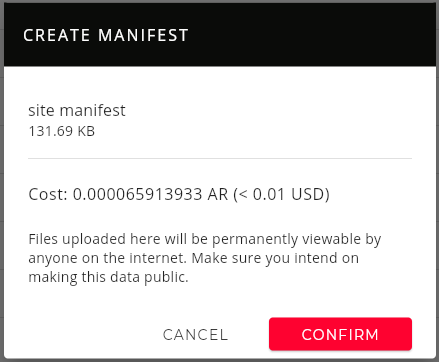Image resolution: width=439 pixels, height=362 pixels.
Task: Cancel the Create Manifest dialog
Action: tap(195, 335)
